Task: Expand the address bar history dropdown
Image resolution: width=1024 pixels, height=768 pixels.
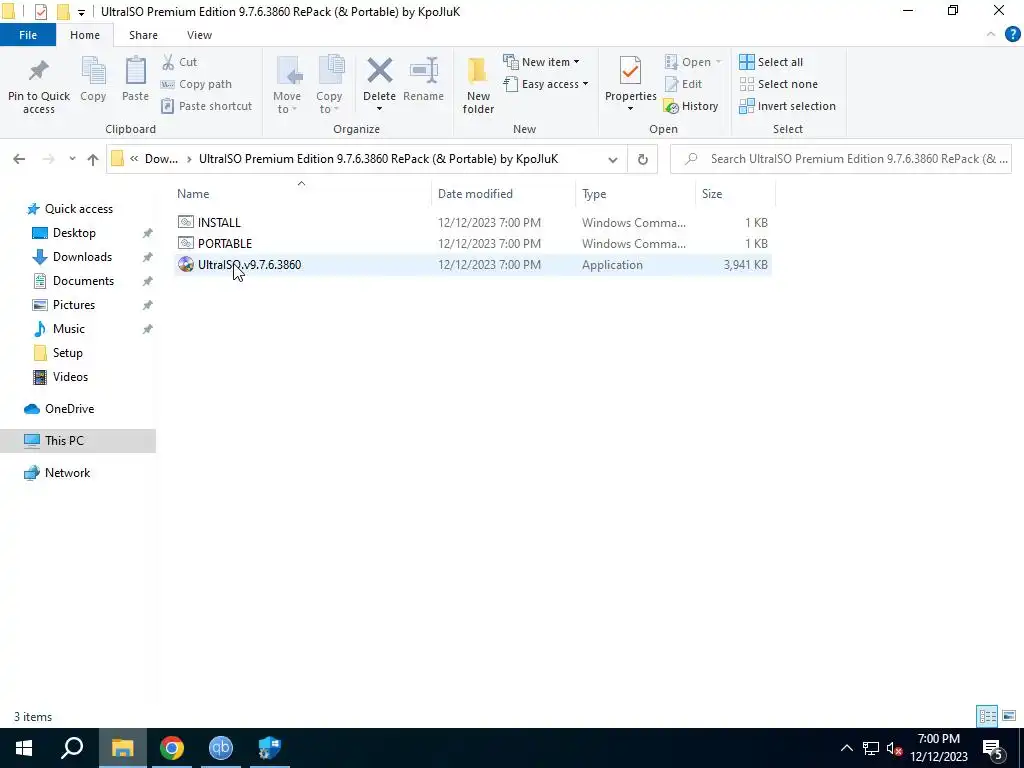Action: pyautogui.click(x=613, y=159)
